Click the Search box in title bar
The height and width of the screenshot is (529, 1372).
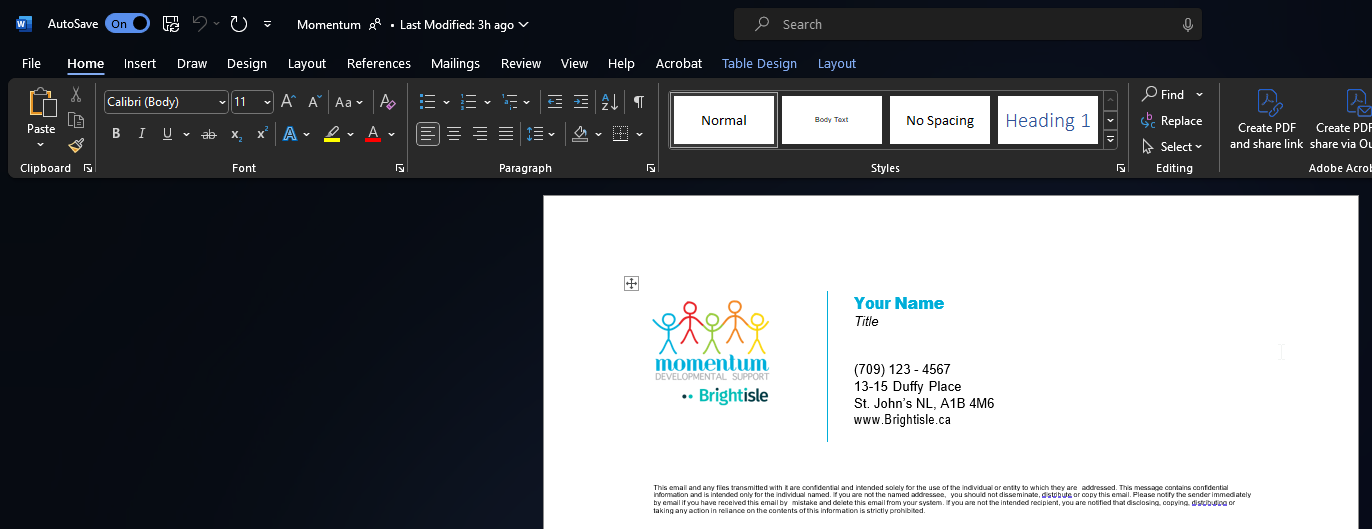coord(967,24)
